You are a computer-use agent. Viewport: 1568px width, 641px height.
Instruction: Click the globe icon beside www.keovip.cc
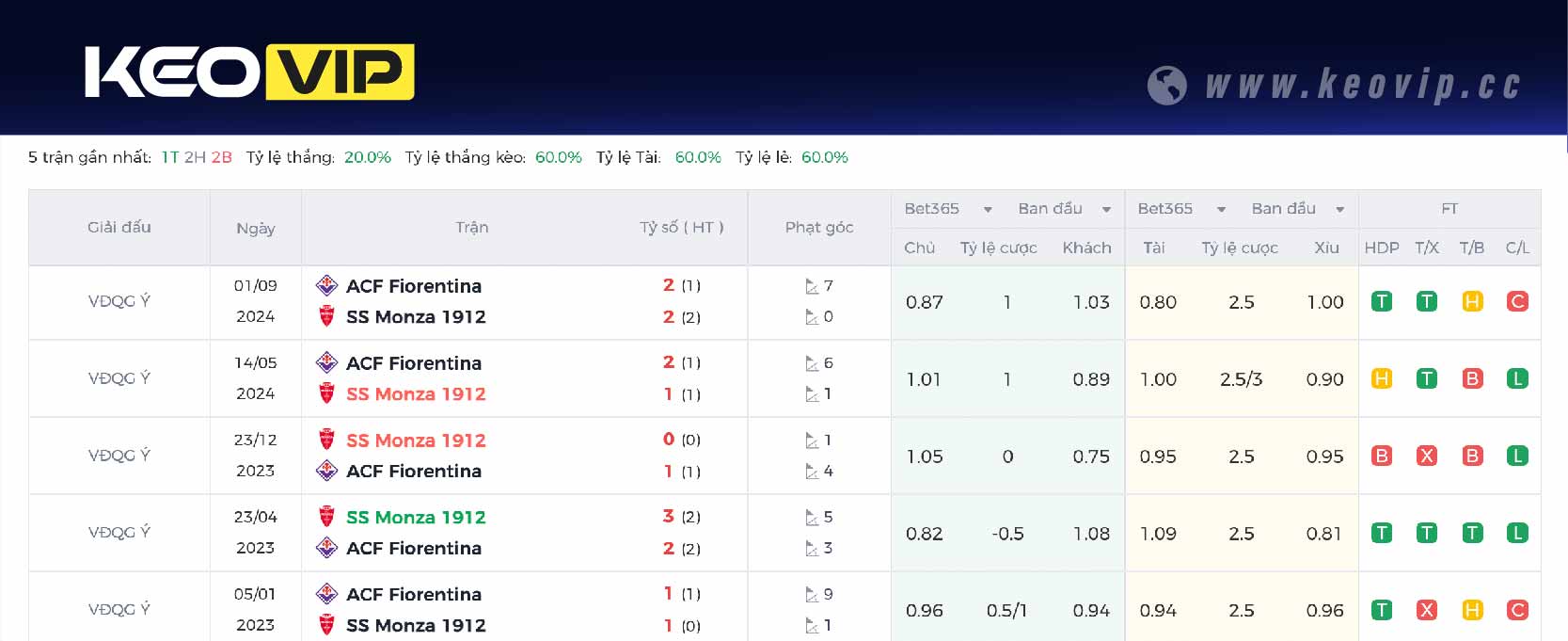click(1167, 86)
